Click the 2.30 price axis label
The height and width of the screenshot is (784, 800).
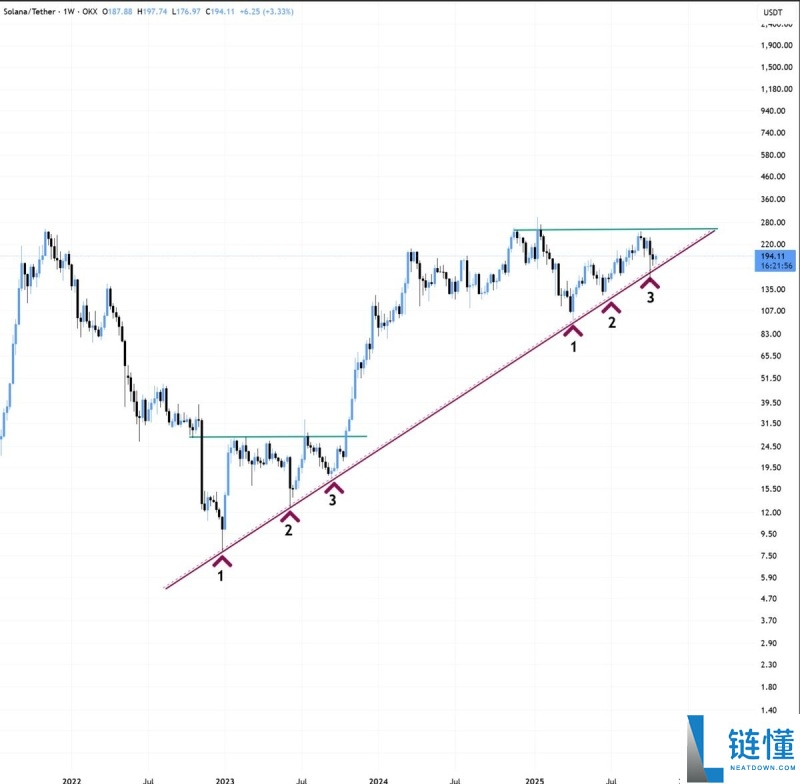(769, 664)
